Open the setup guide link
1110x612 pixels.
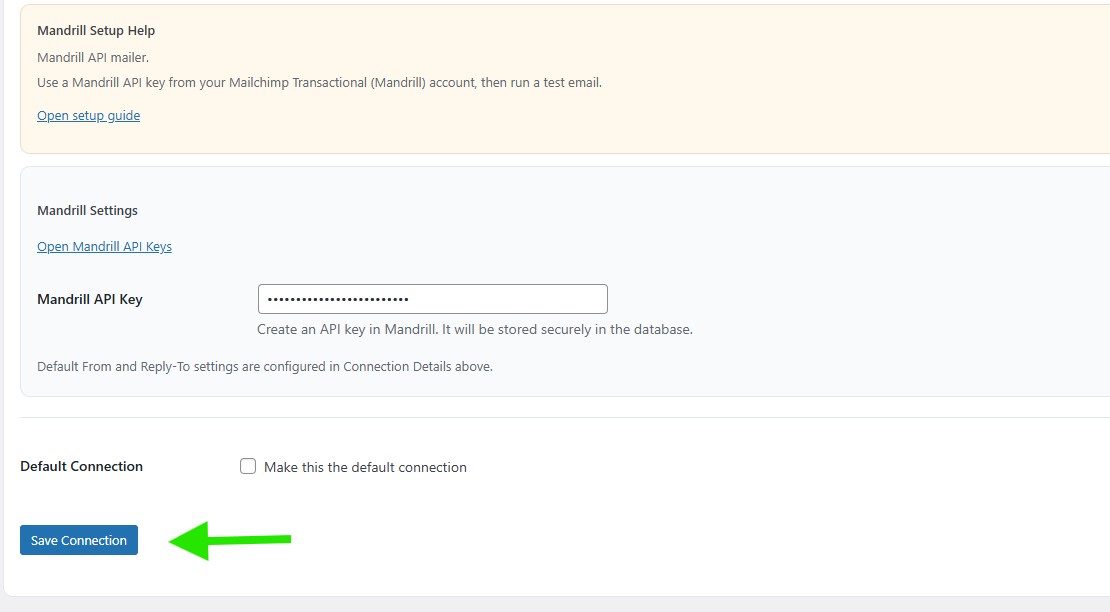click(88, 116)
